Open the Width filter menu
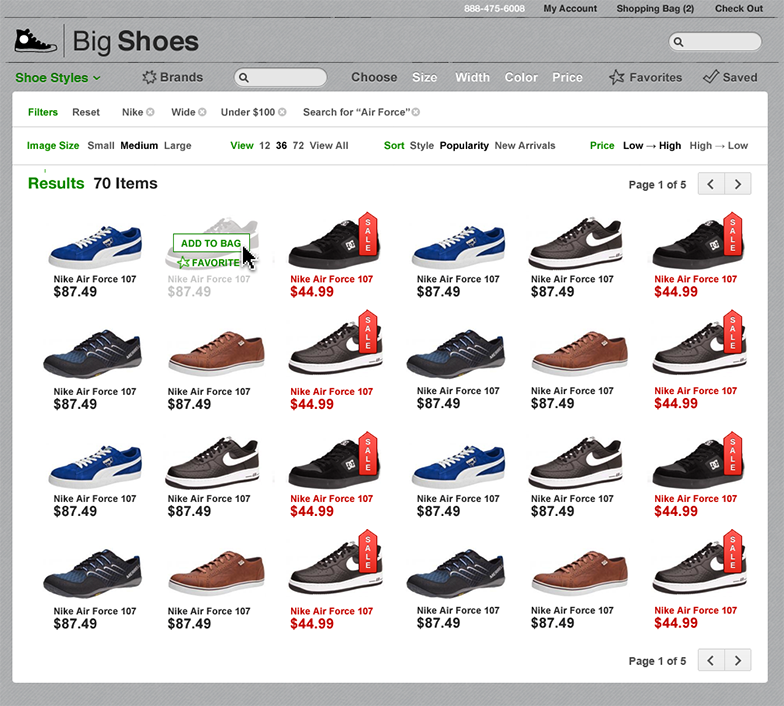The image size is (784, 706). tap(472, 77)
